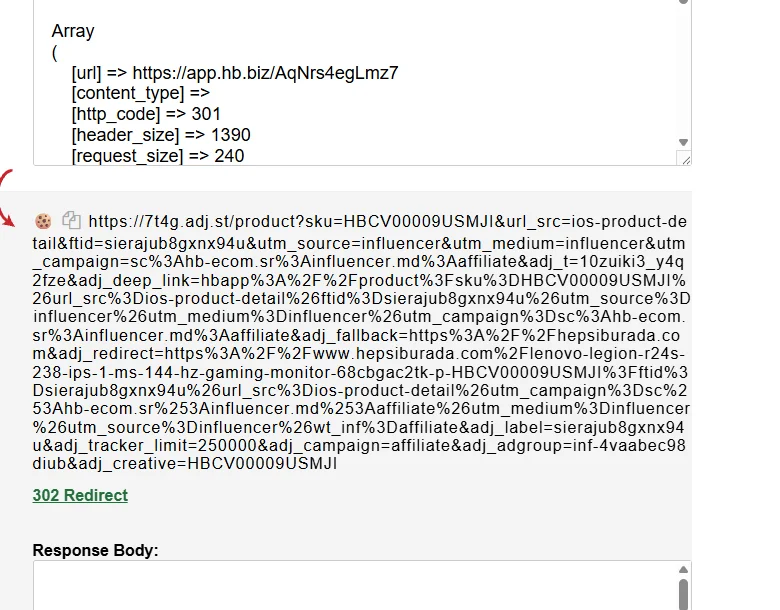Viewport: 780px width, 610px height.
Task: Click the down arrow of the Array box scrollbar
Action: 683,142
